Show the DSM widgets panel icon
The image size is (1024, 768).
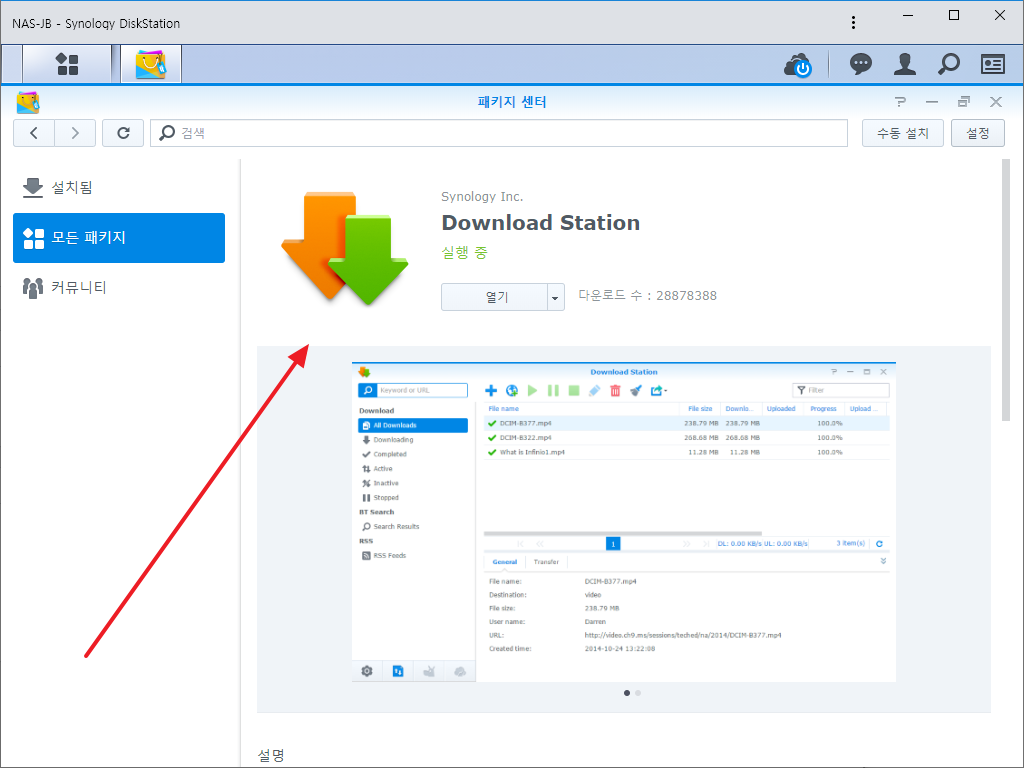993,64
